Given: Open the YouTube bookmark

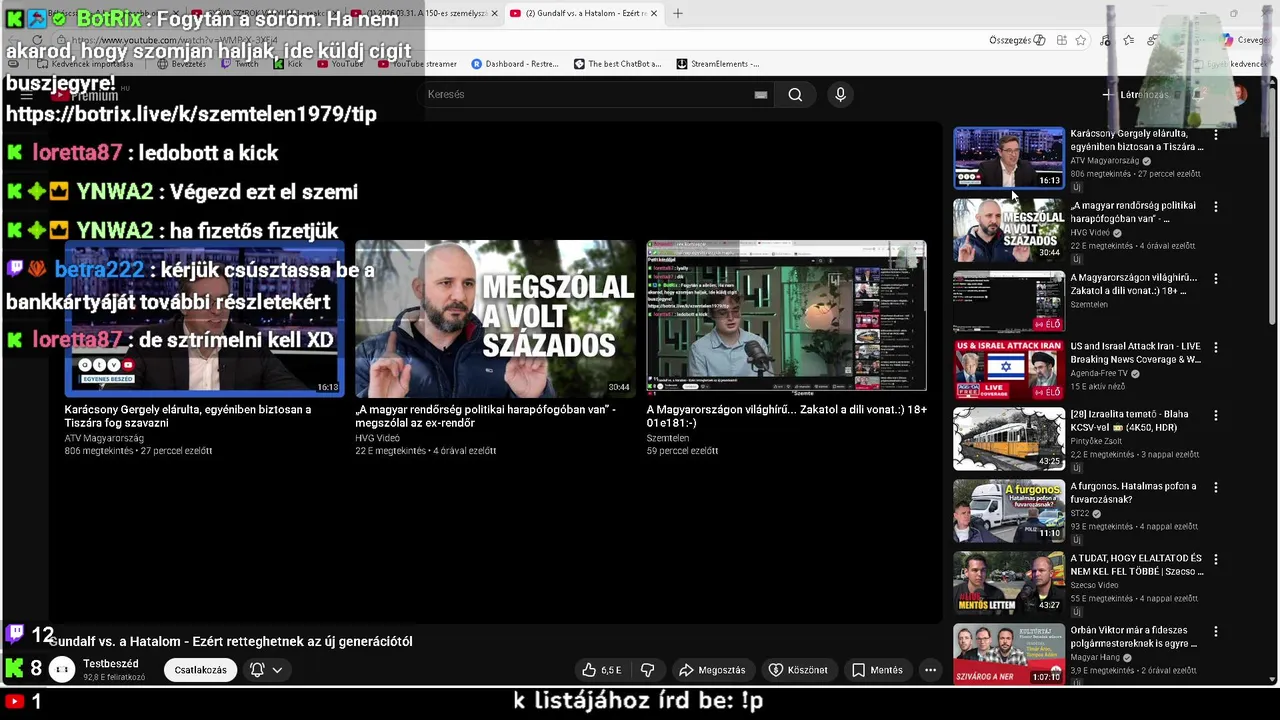Looking at the screenshot, I should tap(340, 64).
